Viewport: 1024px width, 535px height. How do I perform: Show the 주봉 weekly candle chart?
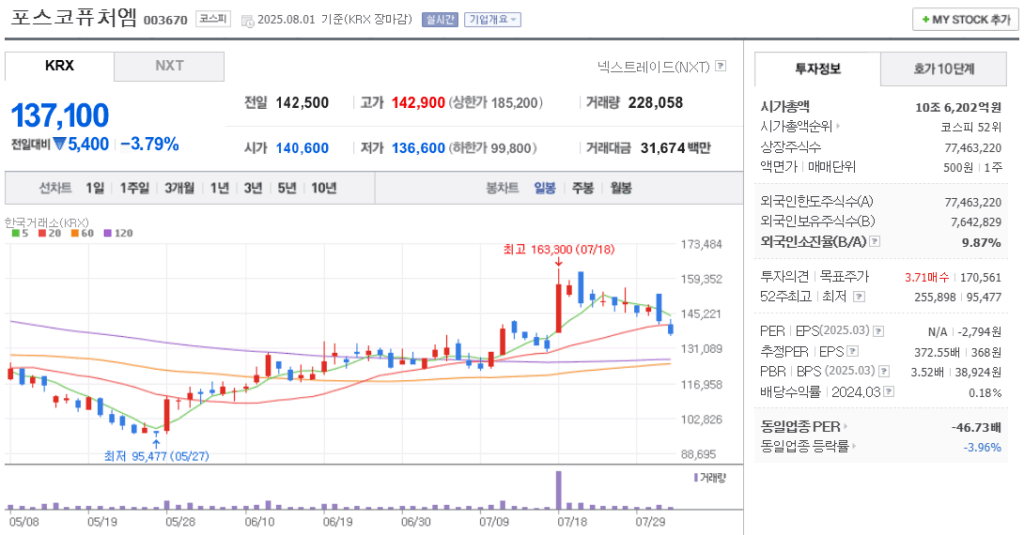pos(583,188)
